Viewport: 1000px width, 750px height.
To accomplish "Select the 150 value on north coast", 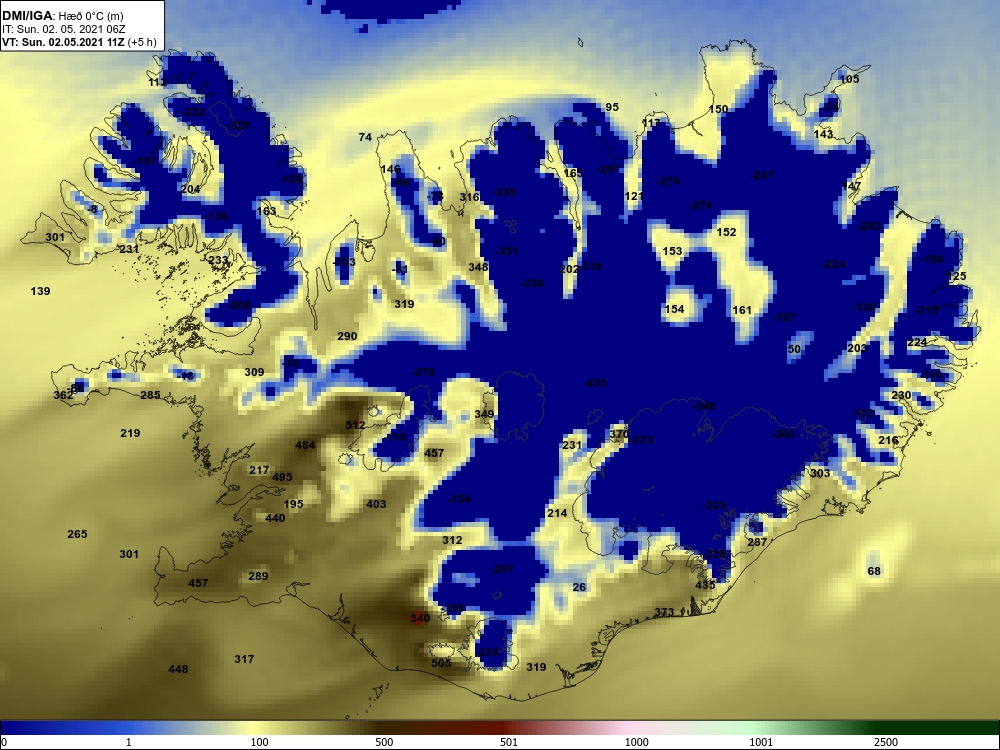I will tap(718, 109).
